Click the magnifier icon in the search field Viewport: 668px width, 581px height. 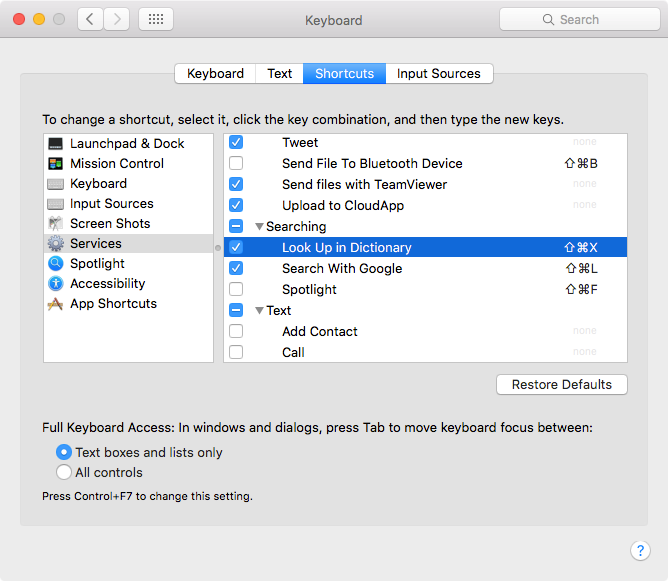(x=548, y=20)
